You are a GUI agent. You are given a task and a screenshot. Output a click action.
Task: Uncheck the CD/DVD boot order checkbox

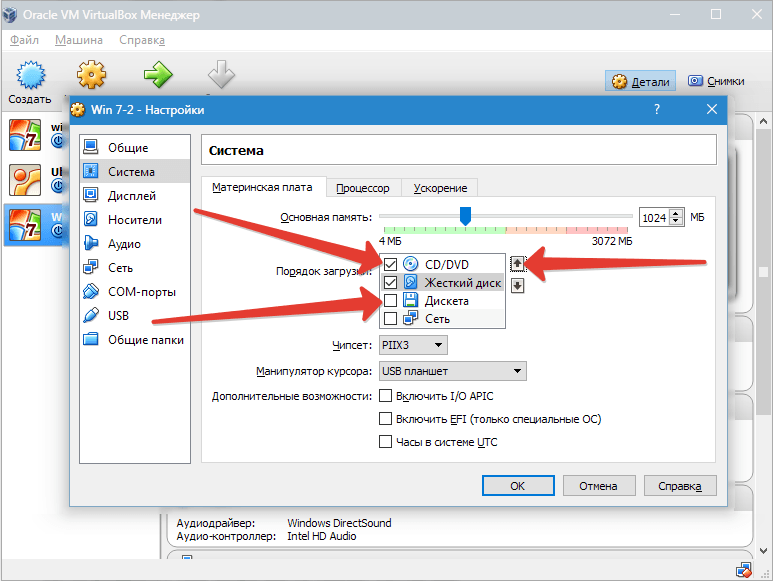coord(390,264)
